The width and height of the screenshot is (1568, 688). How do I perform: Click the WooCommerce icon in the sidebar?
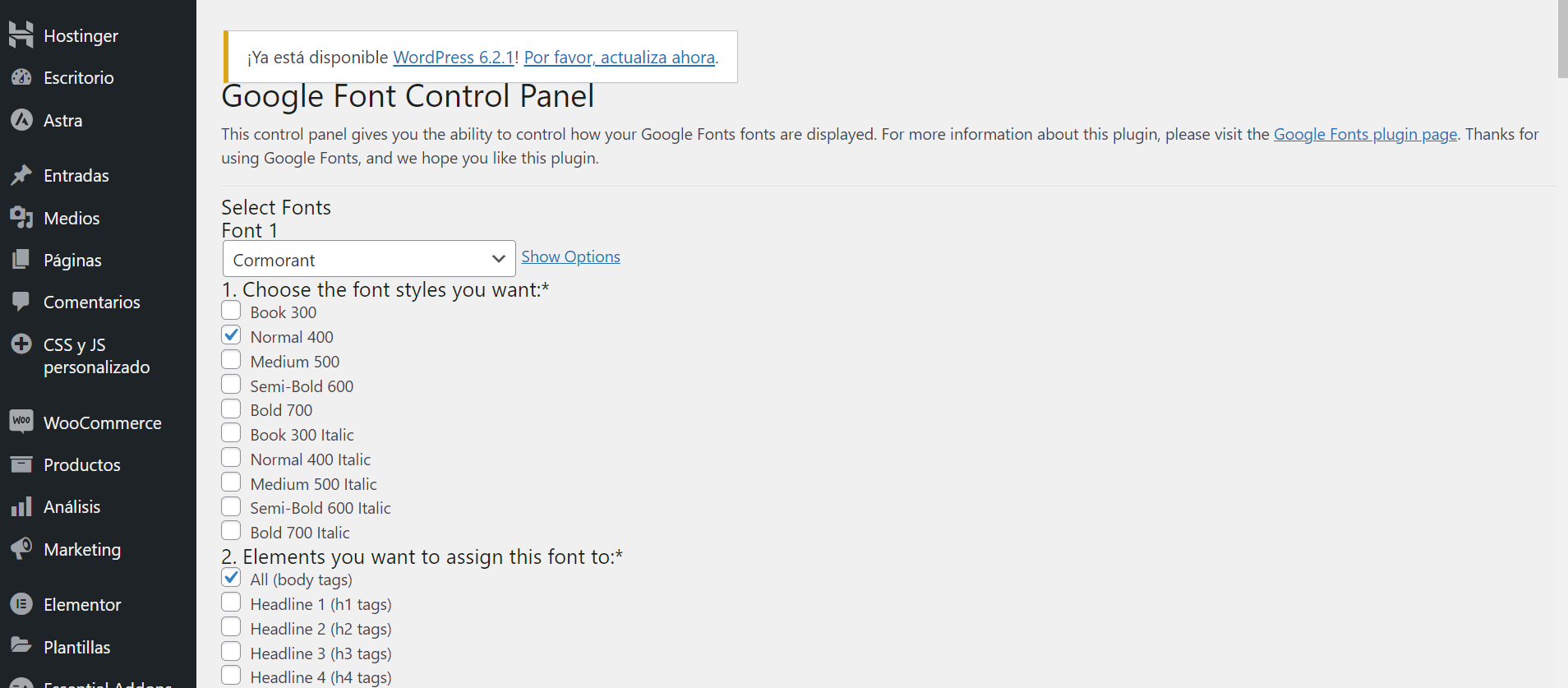click(22, 422)
